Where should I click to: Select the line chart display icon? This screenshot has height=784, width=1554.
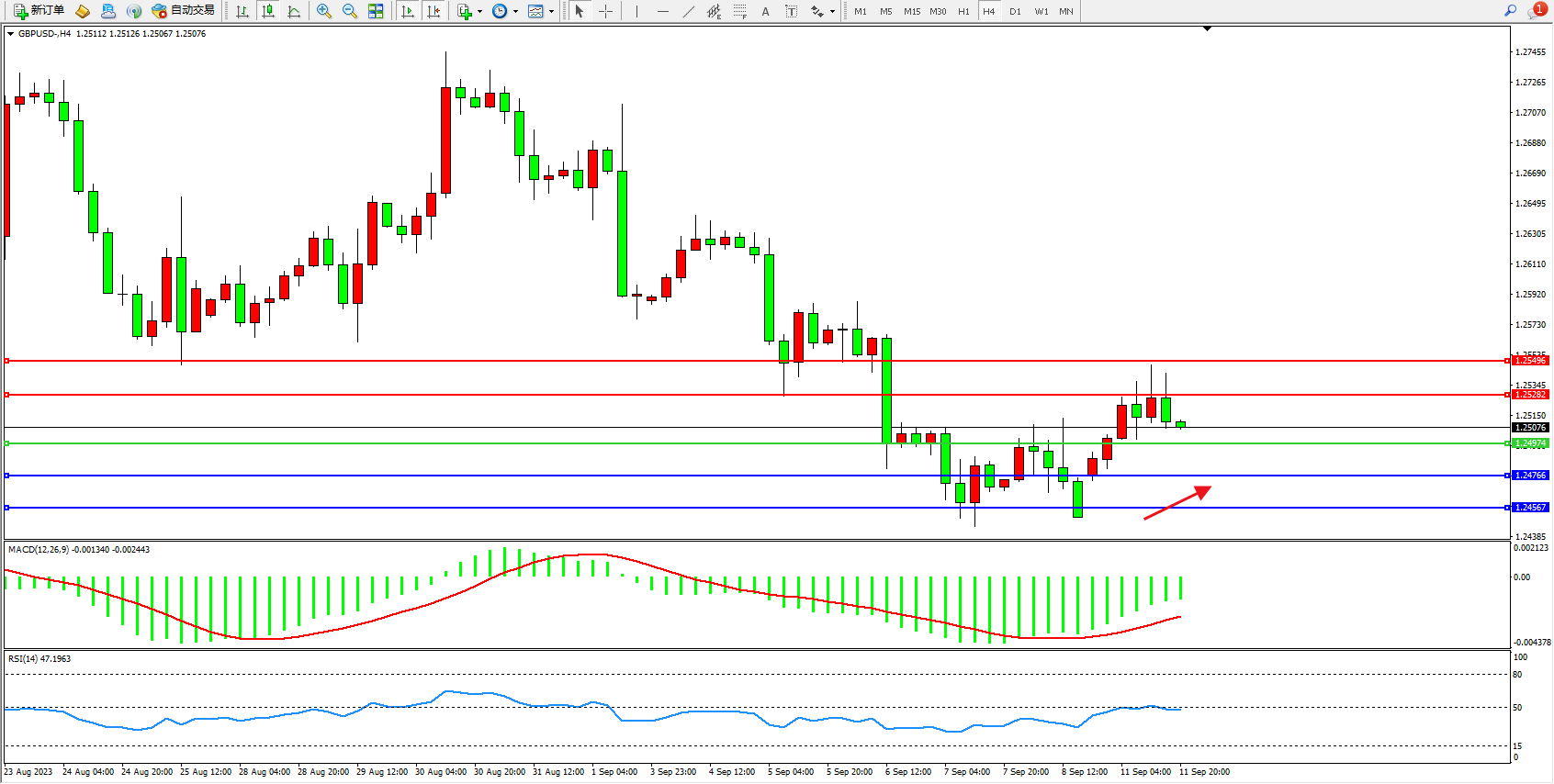pyautogui.click(x=294, y=12)
